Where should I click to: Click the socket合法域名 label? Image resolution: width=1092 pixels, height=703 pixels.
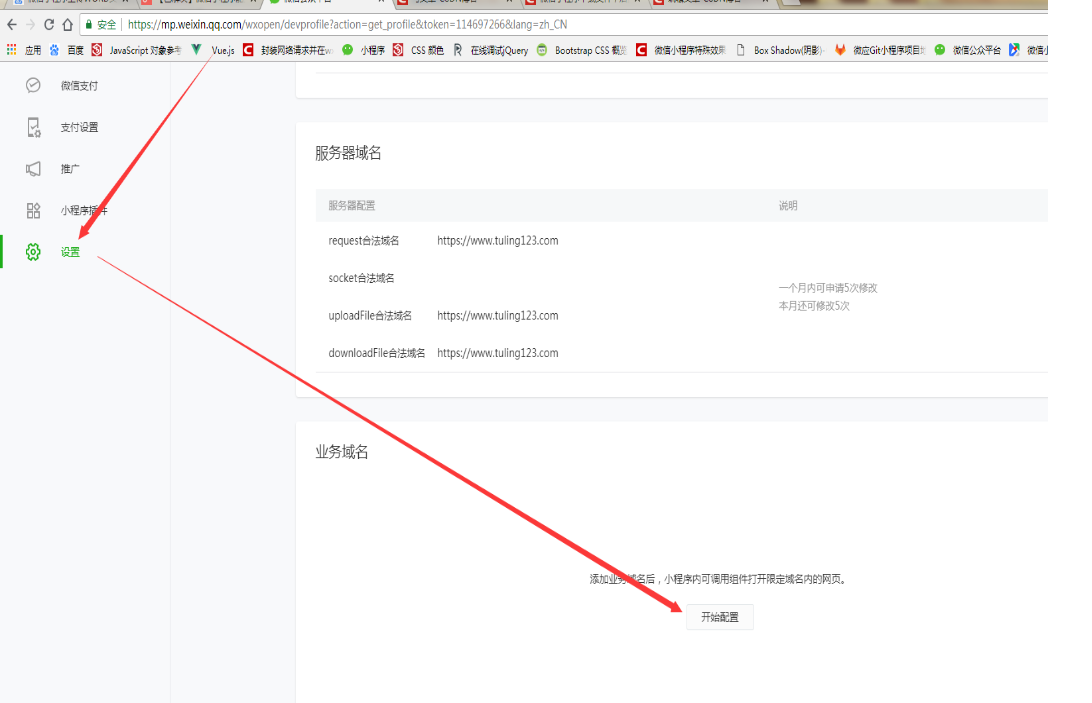[361, 278]
